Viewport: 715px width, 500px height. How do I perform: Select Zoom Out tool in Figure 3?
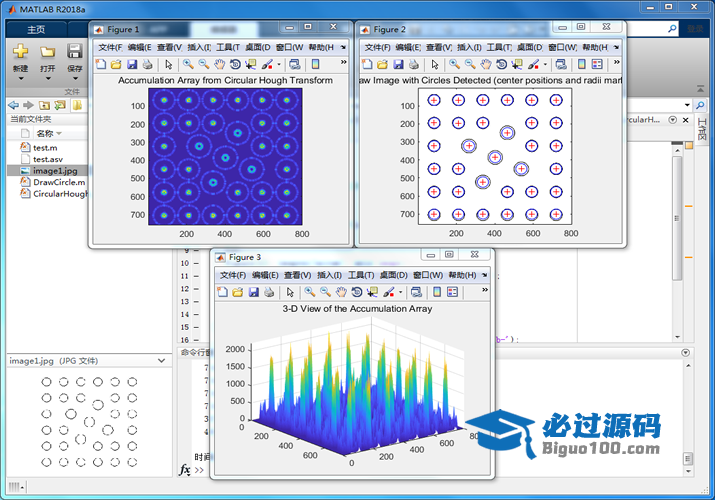point(325,292)
